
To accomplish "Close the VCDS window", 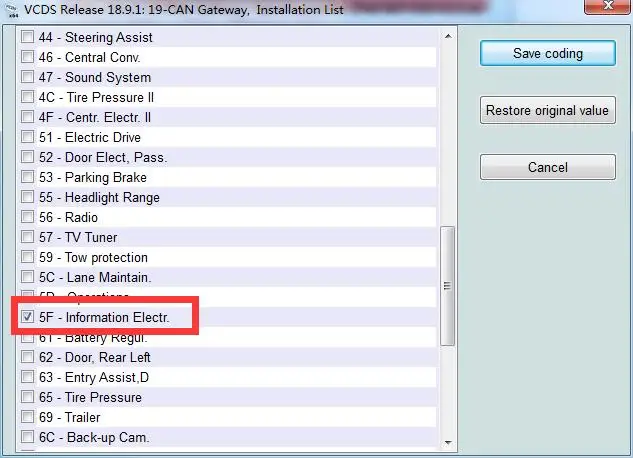I will tap(607, 6).
